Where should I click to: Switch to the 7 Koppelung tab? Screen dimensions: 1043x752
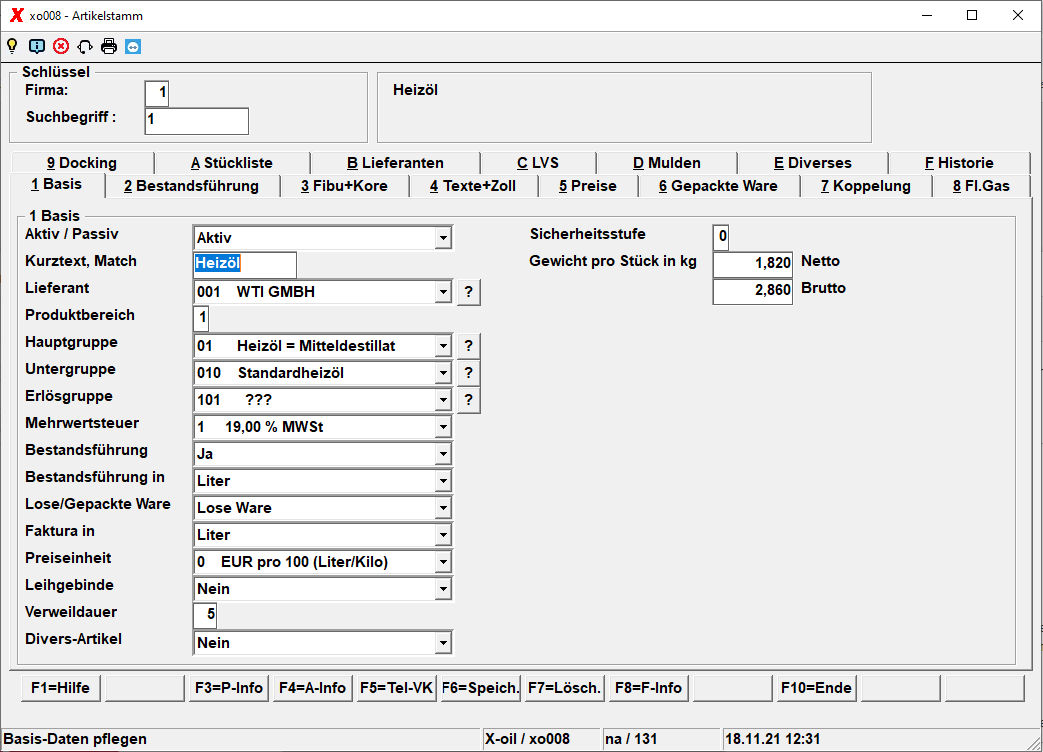[865, 186]
